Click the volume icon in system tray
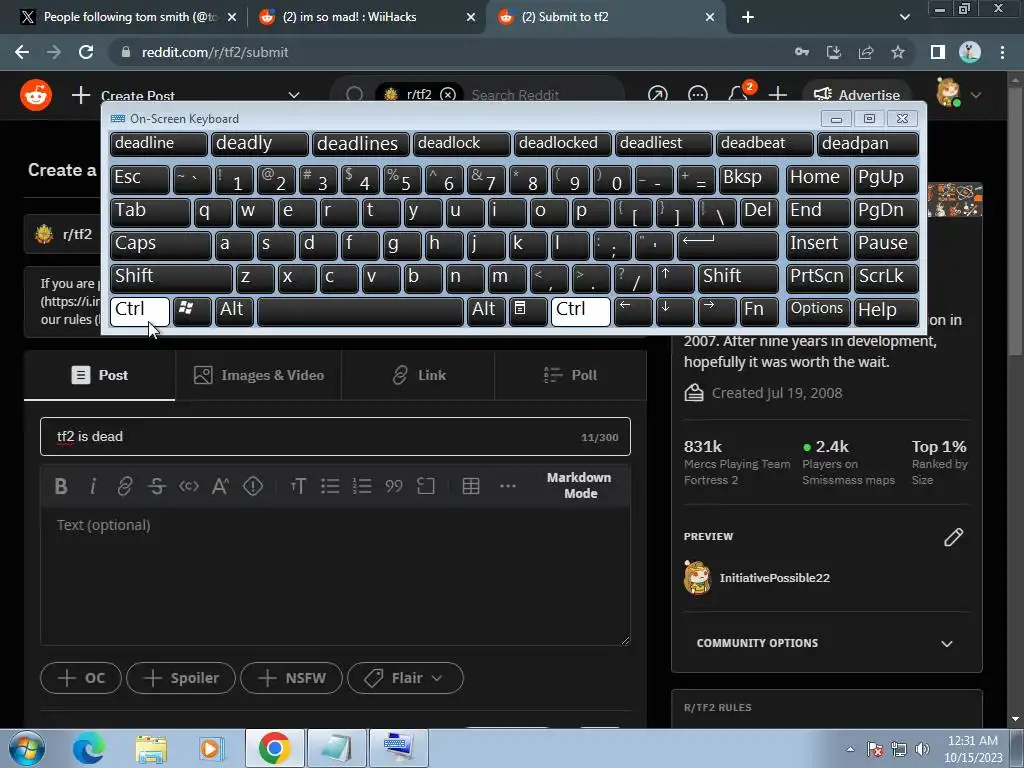1024x768 pixels. click(922, 749)
